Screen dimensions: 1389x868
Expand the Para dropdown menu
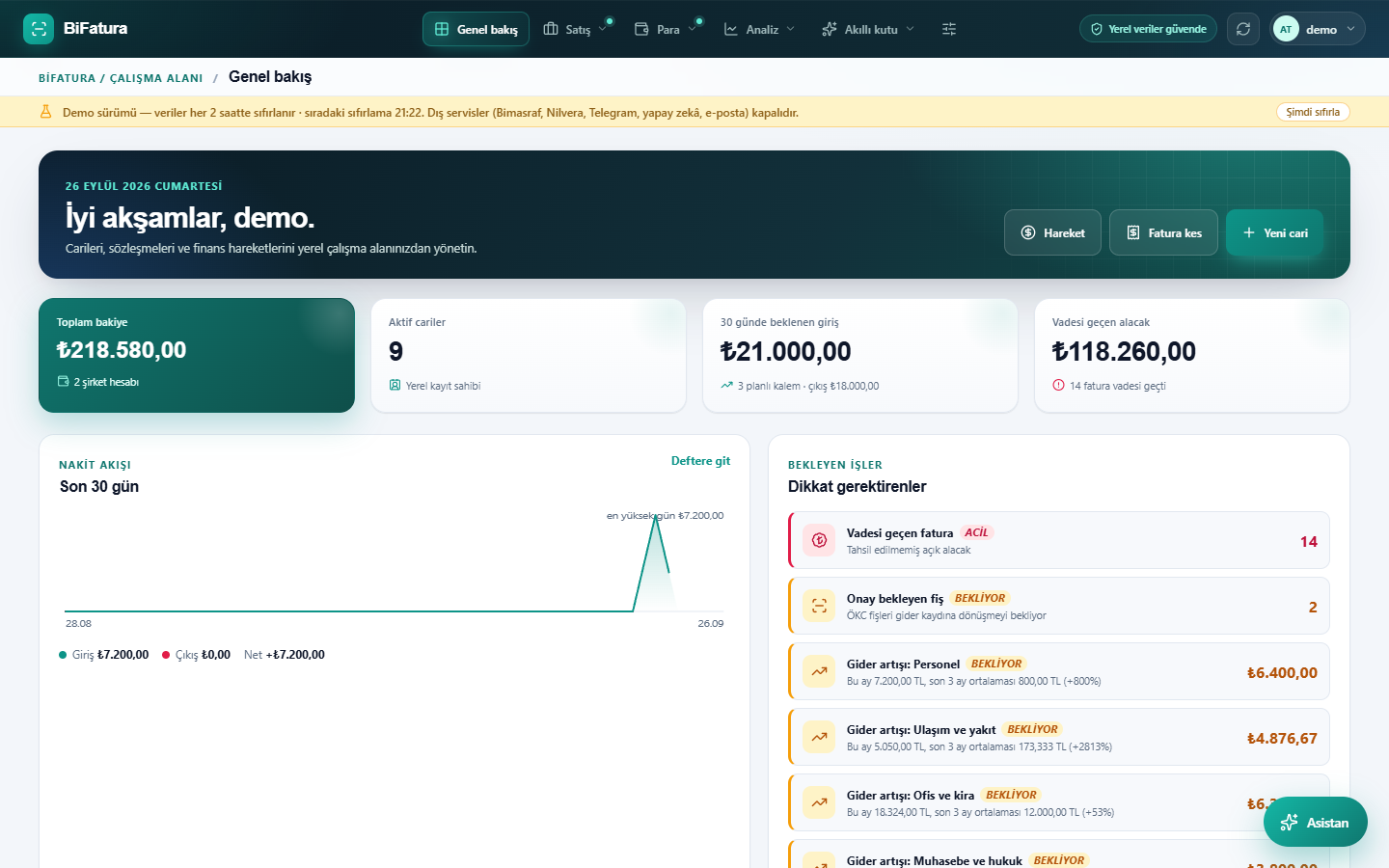point(666,29)
